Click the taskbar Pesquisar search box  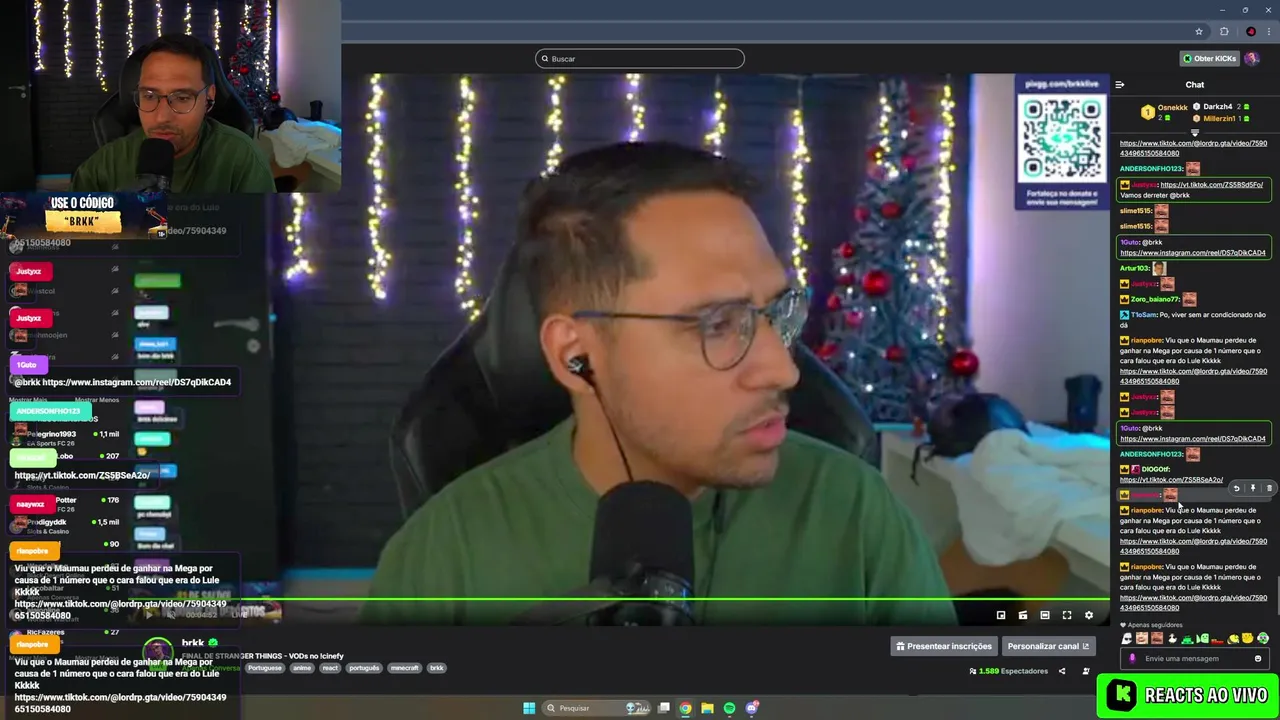click(x=596, y=708)
